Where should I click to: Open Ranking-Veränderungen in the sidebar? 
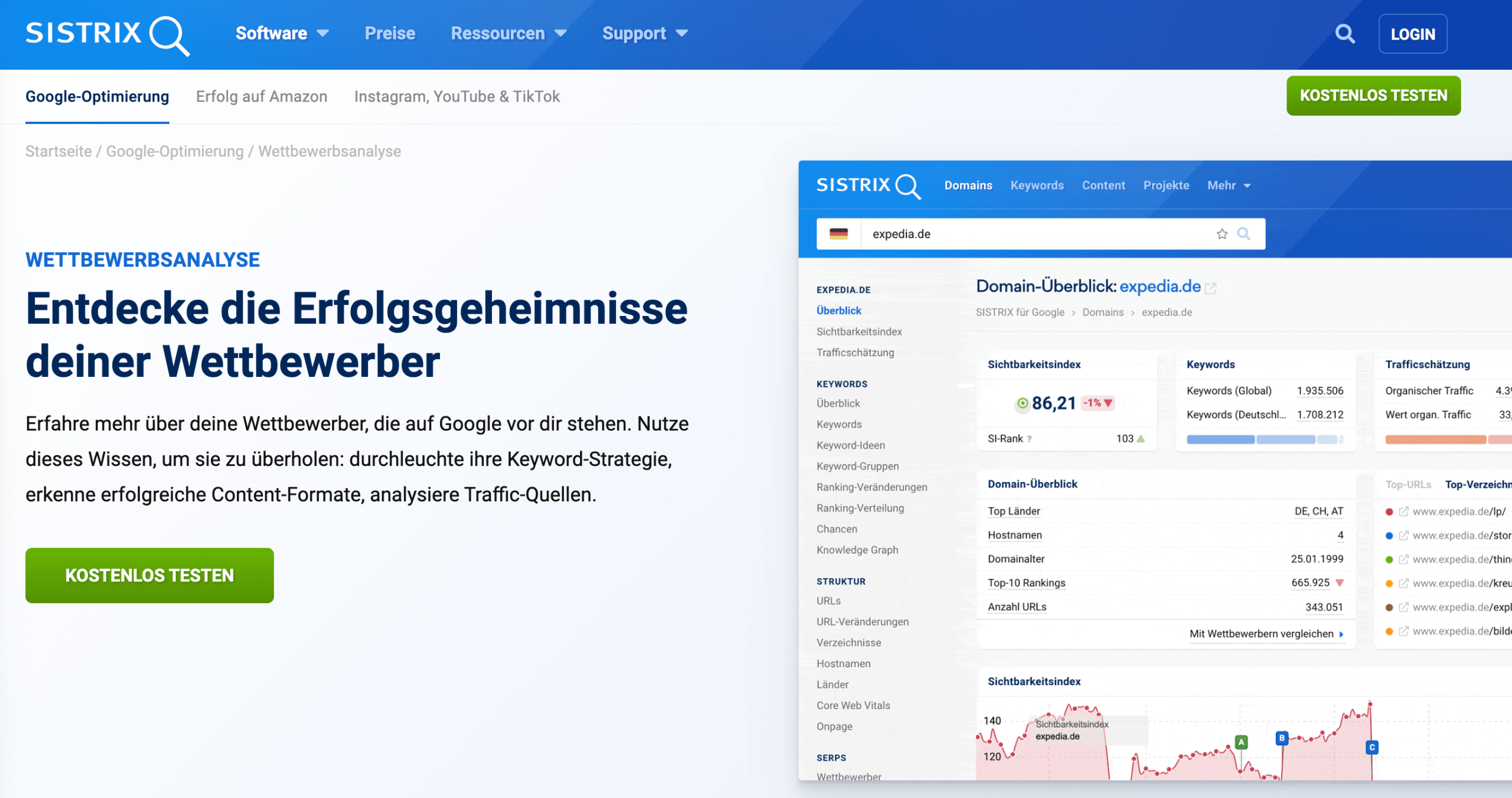872,487
